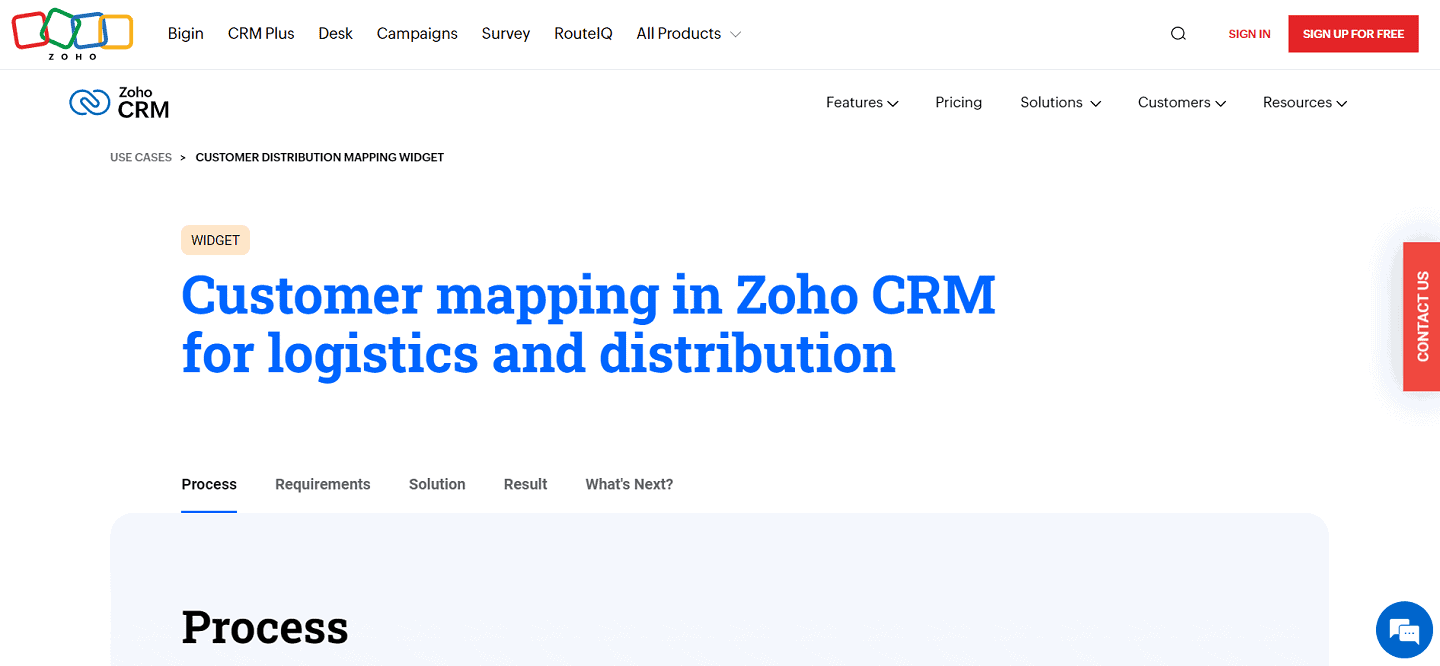Open the What's Next tab

tap(629, 484)
